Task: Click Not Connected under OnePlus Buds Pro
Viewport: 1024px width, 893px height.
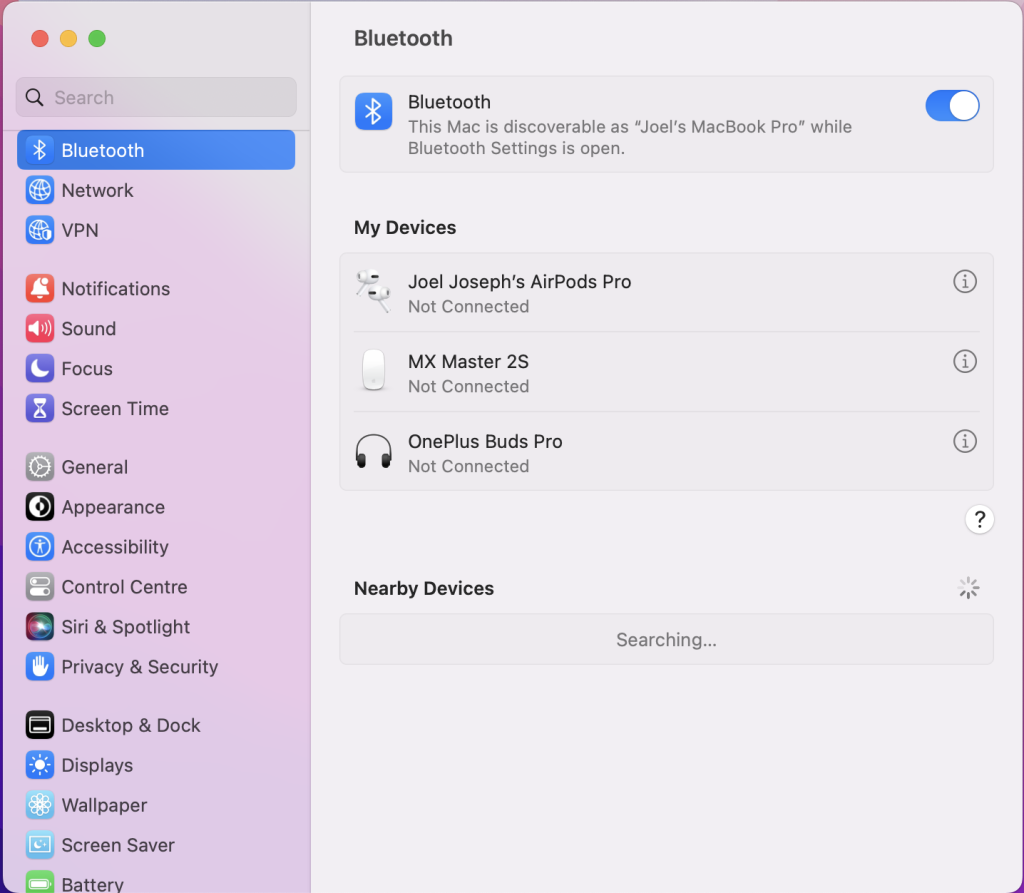Action: coord(468,466)
